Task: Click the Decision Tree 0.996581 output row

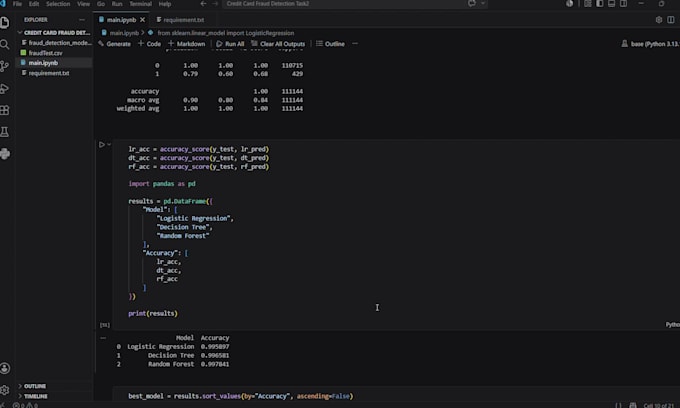Action: (173, 355)
